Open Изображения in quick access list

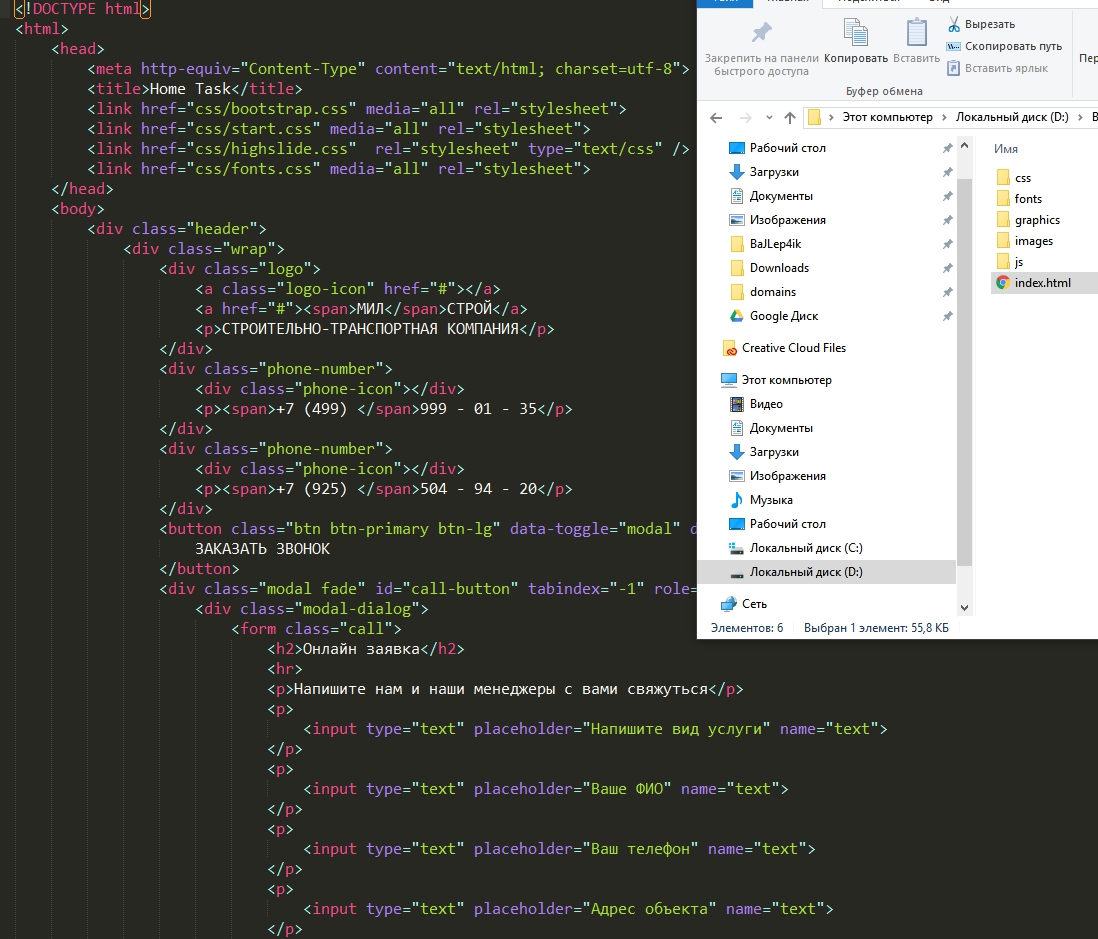click(787, 220)
